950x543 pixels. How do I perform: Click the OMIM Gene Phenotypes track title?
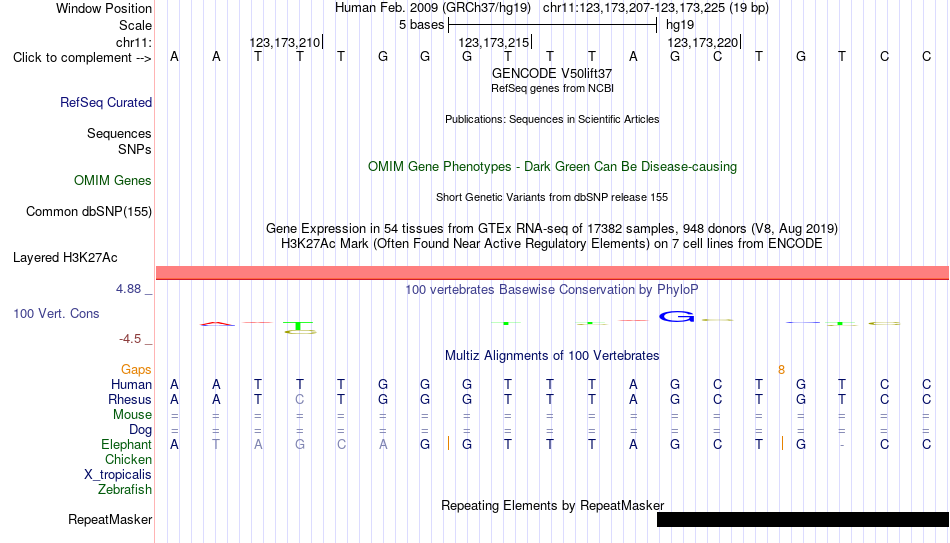[553, 167]
